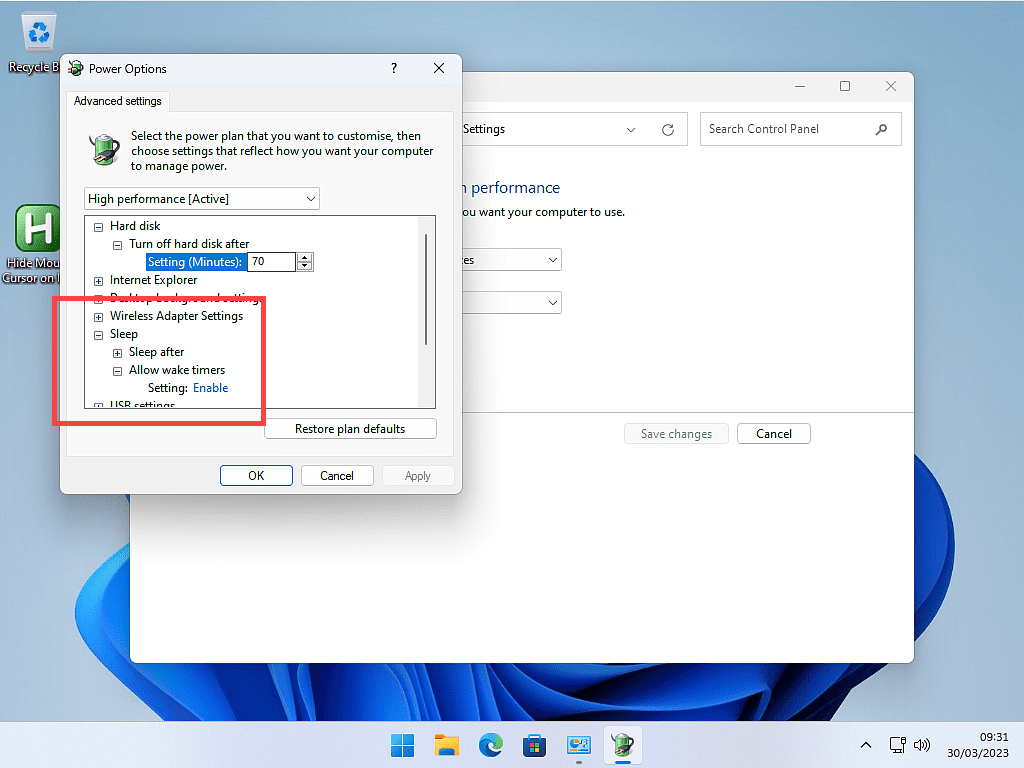Click the refresh icon in Control Panel
This screenshot has width=1024, height=768.
[x=668, y=130]
